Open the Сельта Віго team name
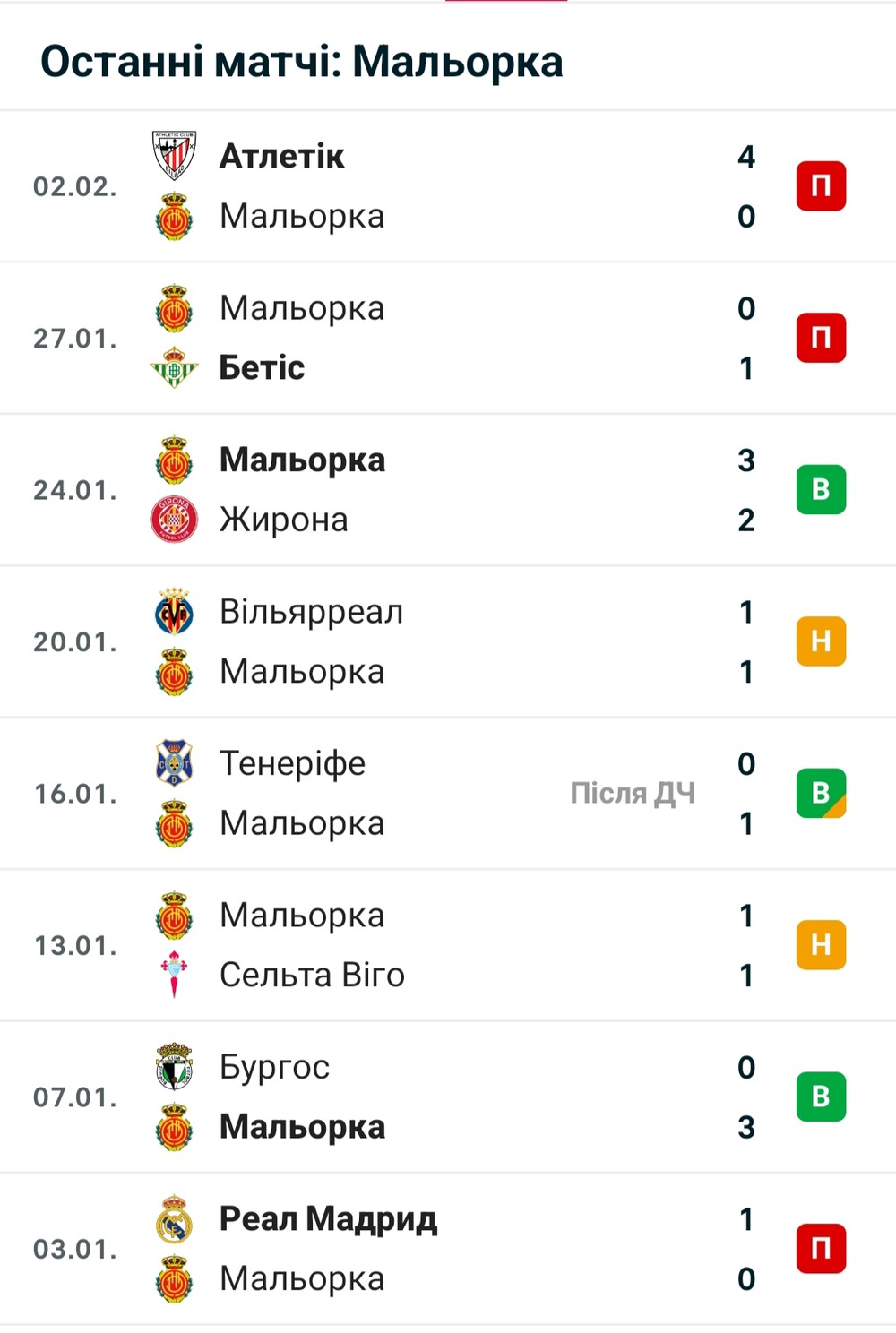 pyautogui.click(x=312, y=975)
